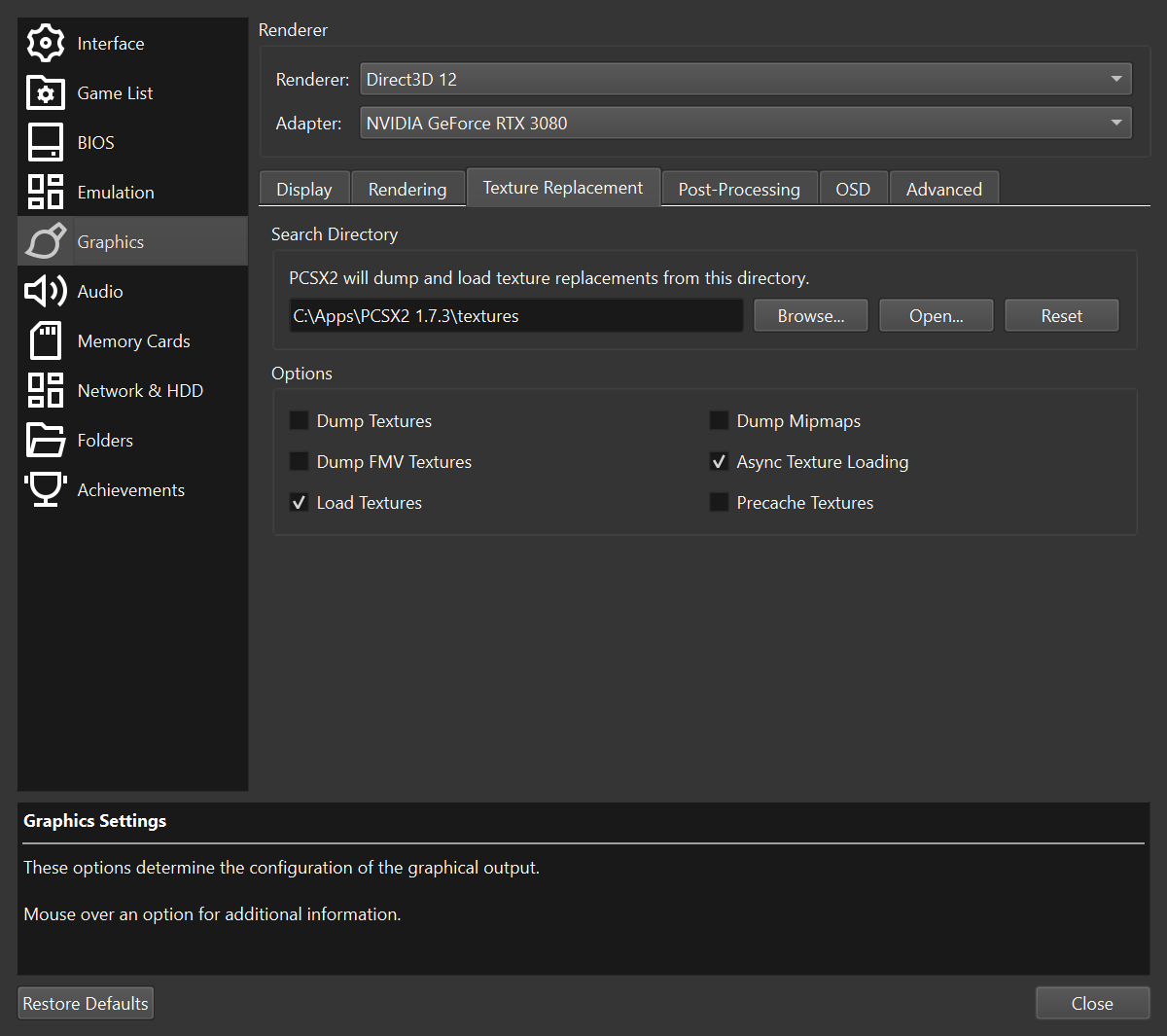1167x1036 pixels.
Task: Select the Network & HDD label
Action: tap(140, 390)
